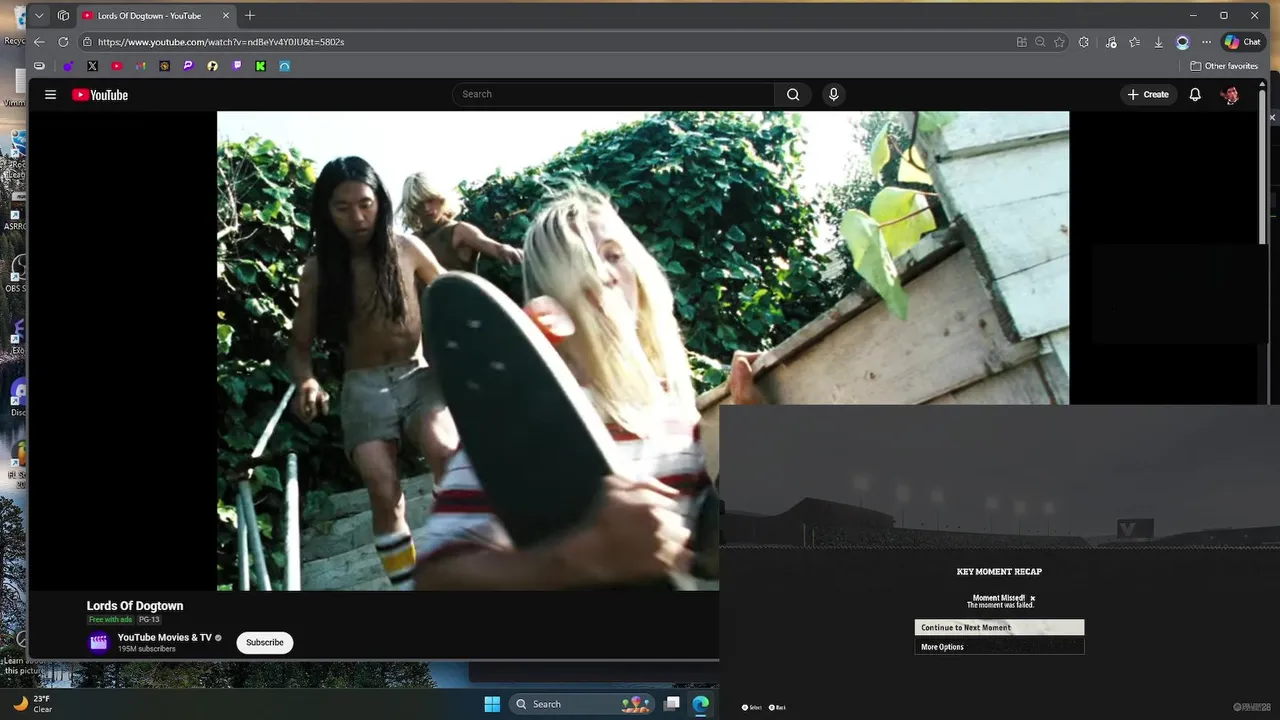Open Edge workspaces icon

tap(63, 16)
